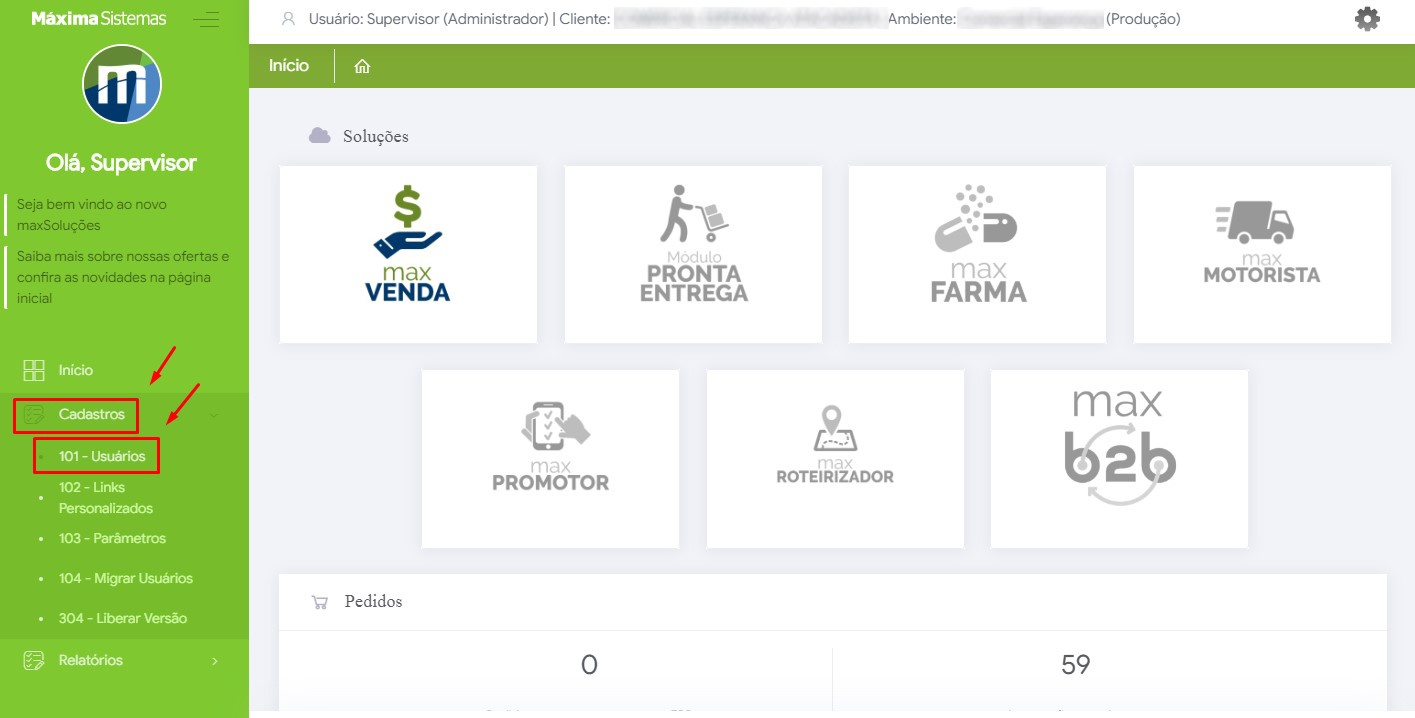Expand the Relatórios menu chevron
The width and height of the screenshot is (1415, 718).
[x=214, y=661]
